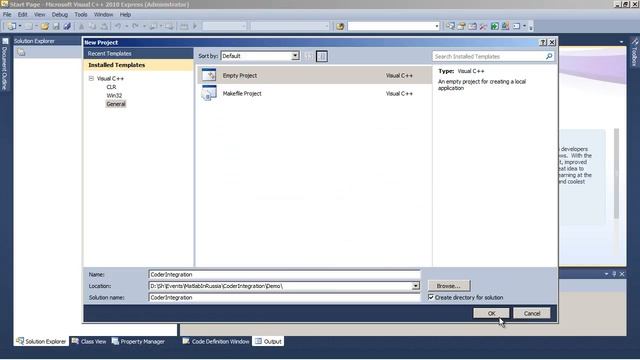Click the Find in Files toolbar icon
640x360 pixels.
(x=340, y=27)
